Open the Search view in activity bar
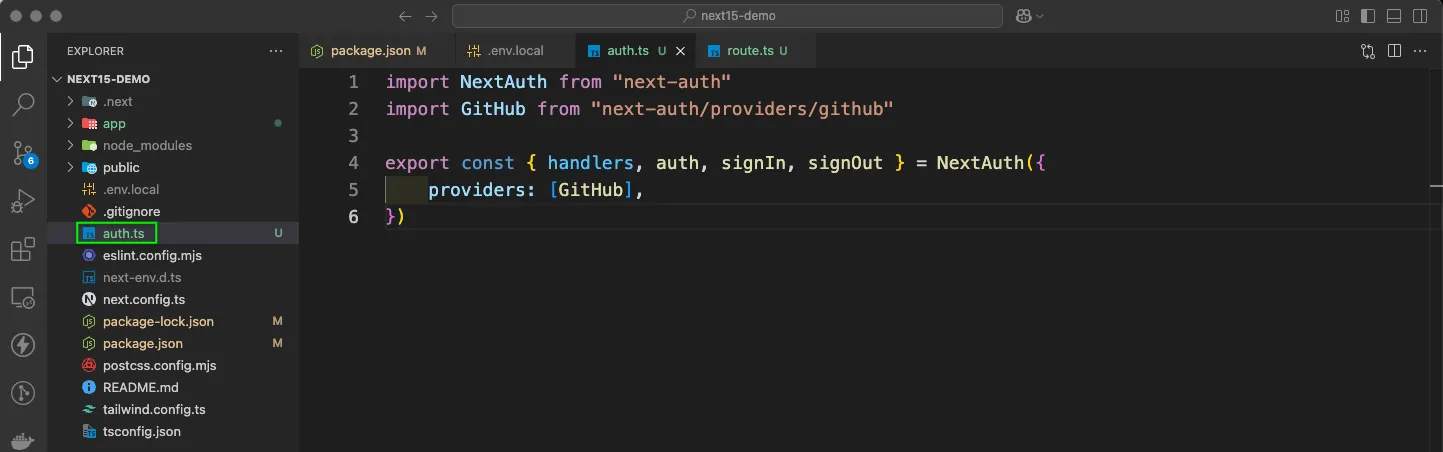The height and width of the screenshot is (452, 1443). [x=23, y=104]
